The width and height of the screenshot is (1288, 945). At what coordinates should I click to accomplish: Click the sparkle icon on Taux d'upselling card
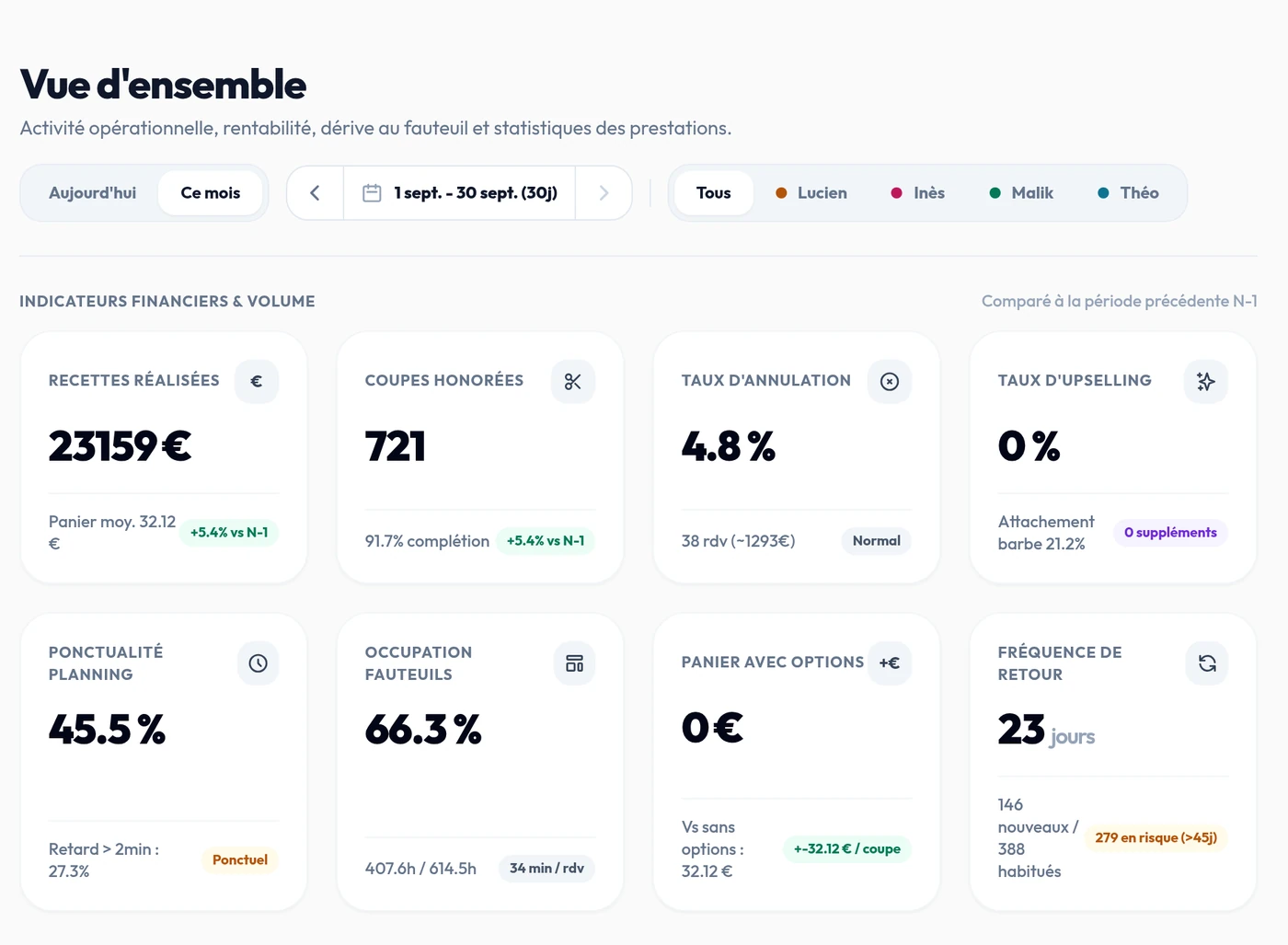click(x=1206, y=381)
